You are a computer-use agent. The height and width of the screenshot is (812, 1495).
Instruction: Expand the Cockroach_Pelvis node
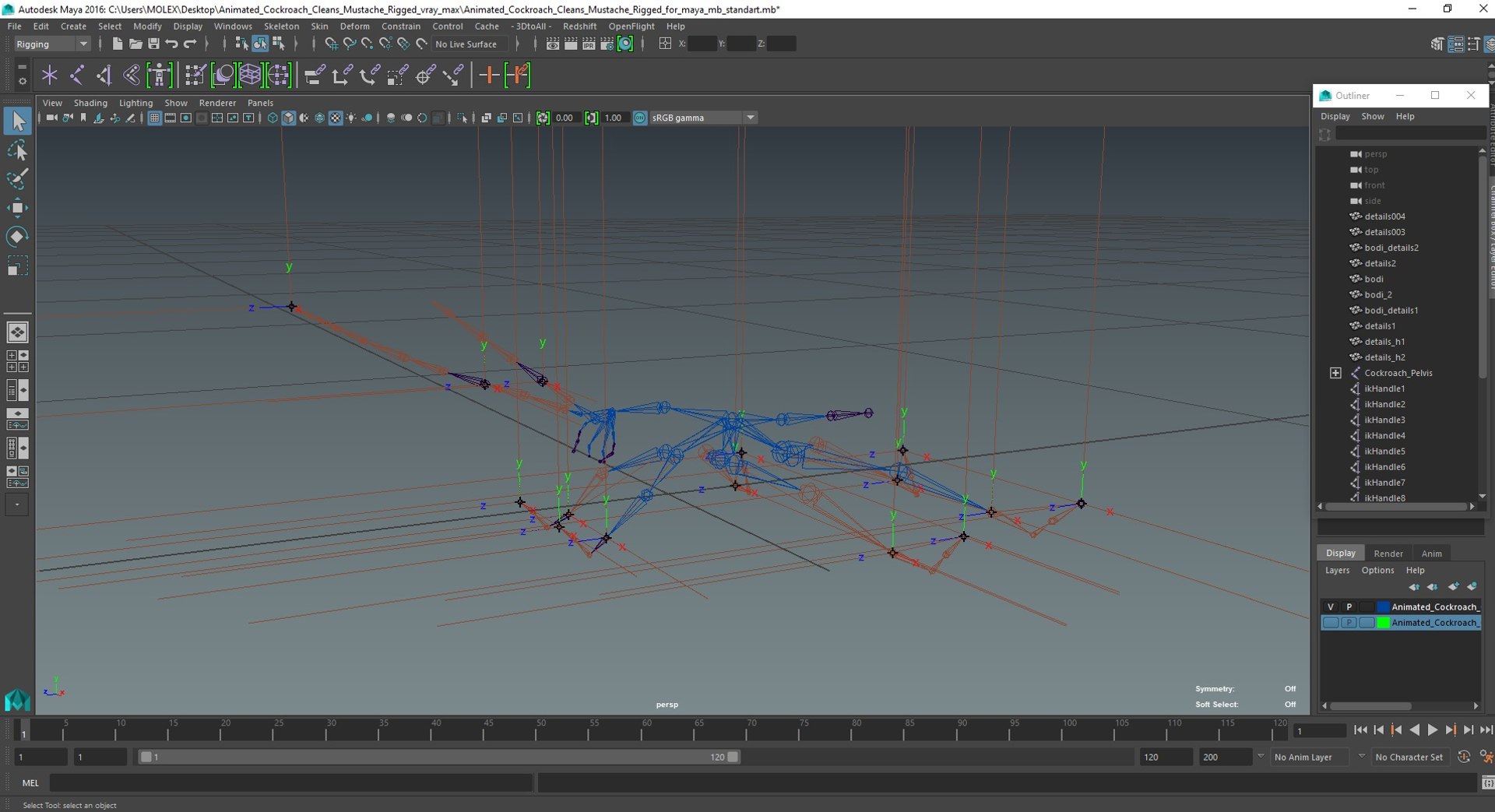coord(1335,373)
